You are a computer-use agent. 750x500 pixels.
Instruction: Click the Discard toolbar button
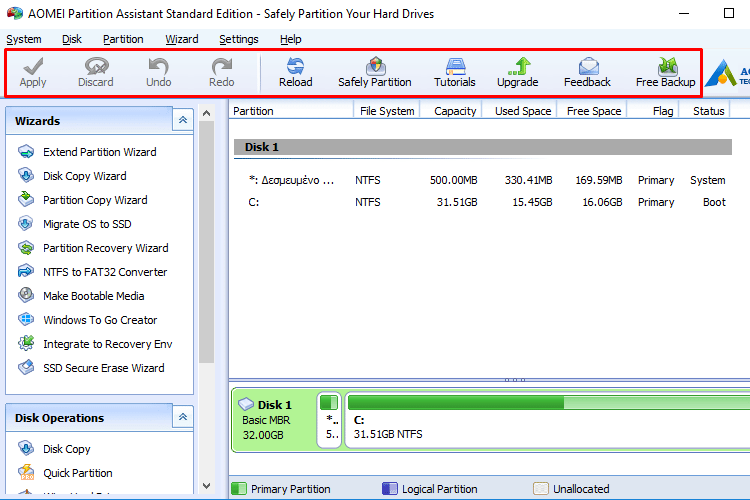pos(96,73)
